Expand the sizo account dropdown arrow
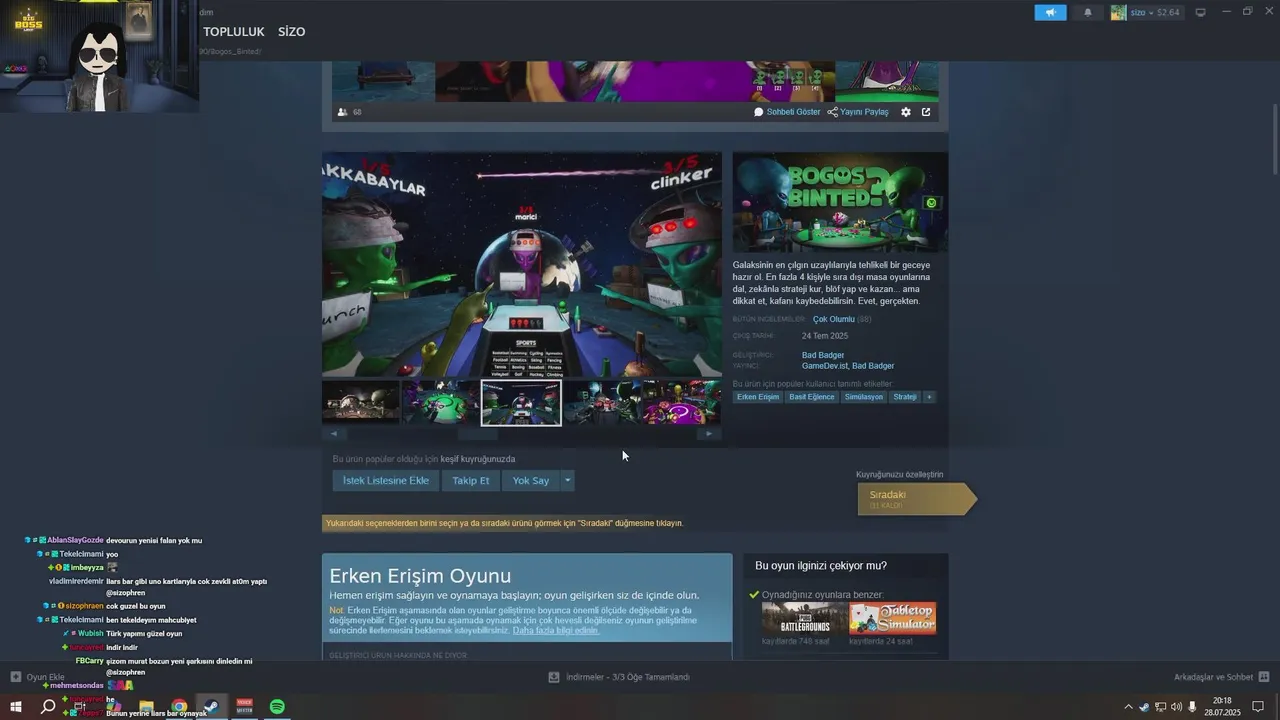The width and height of the screenshot is (1280, 720). coord(1149,13)
